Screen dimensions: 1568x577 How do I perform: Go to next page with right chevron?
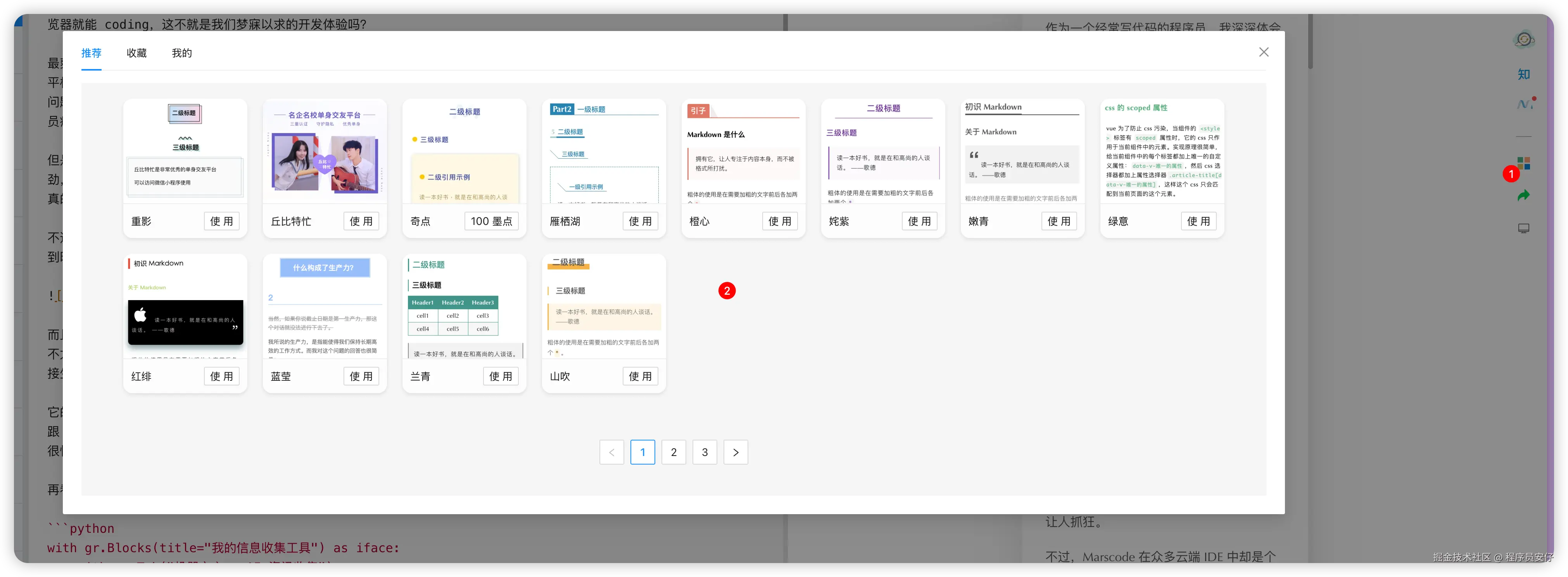pos(735,452)
